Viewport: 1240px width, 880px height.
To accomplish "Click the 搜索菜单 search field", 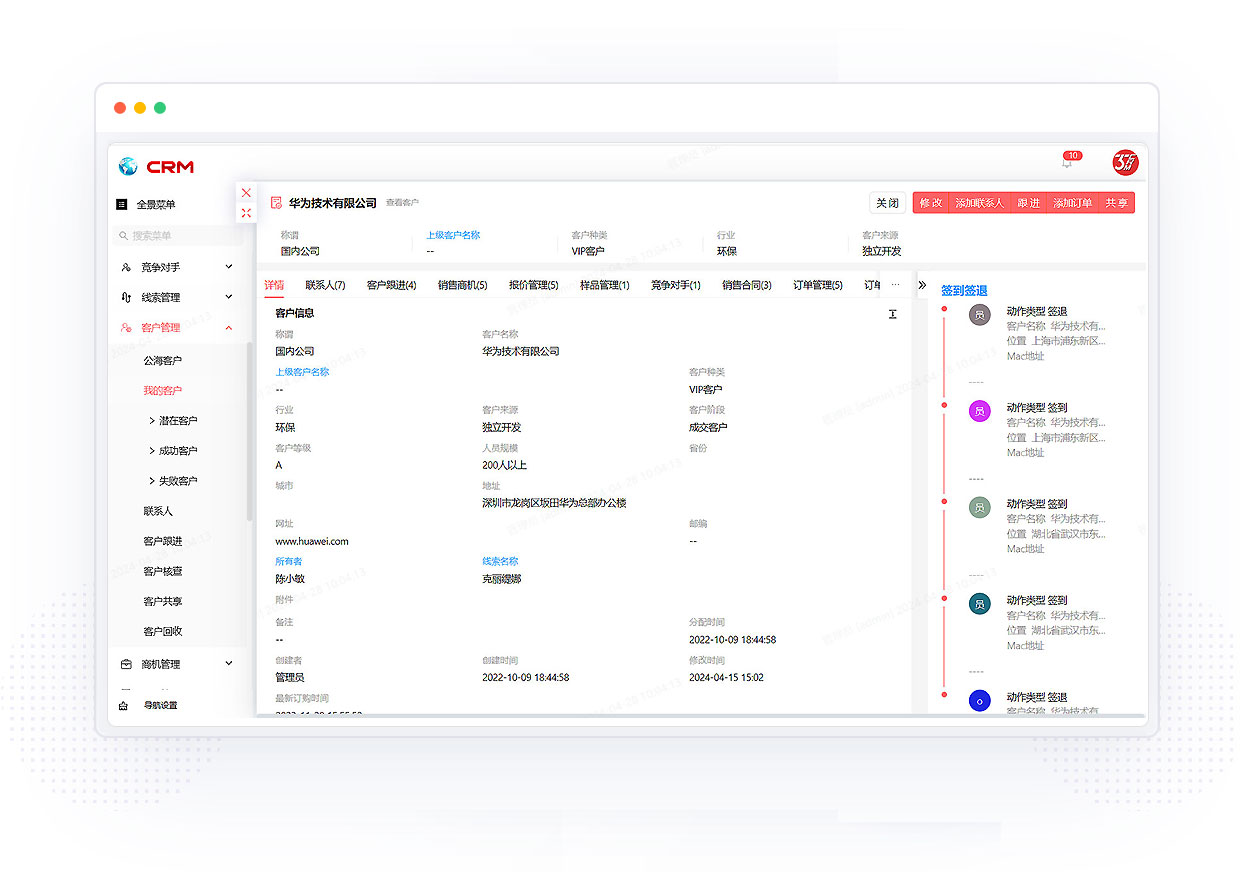I will coord(178,236).
